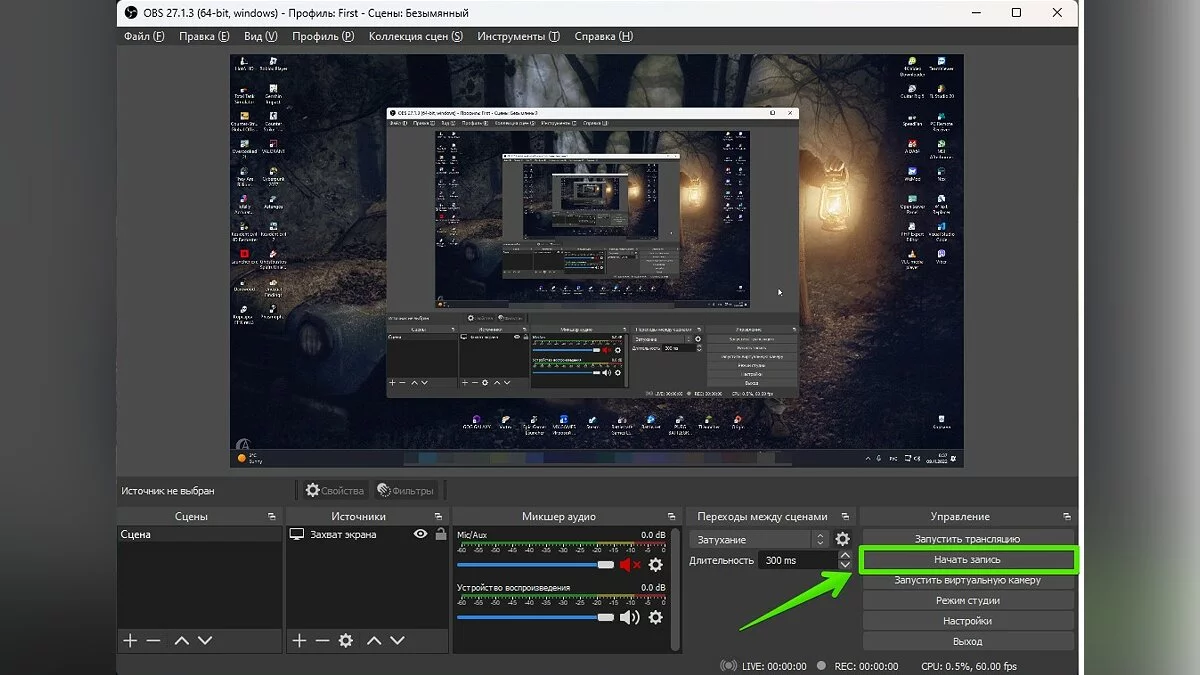Click the Фильтры (Filters) toolbar button
This screenshot has height=675, width=1200.
[405, 491]
